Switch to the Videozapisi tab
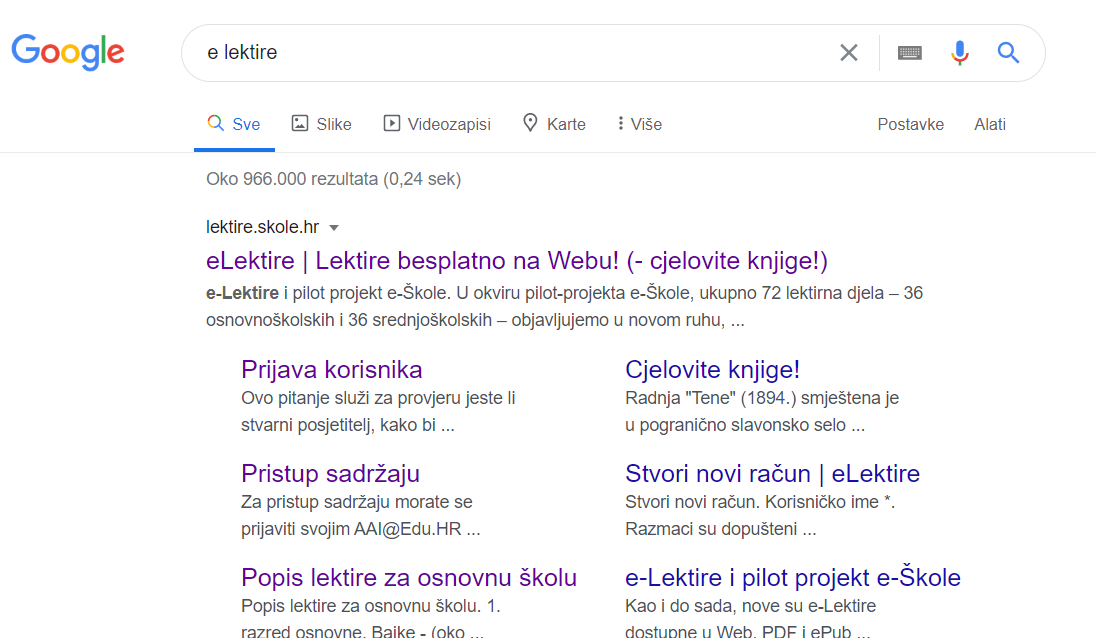1096x638 pixels. (x=437, y=124)
